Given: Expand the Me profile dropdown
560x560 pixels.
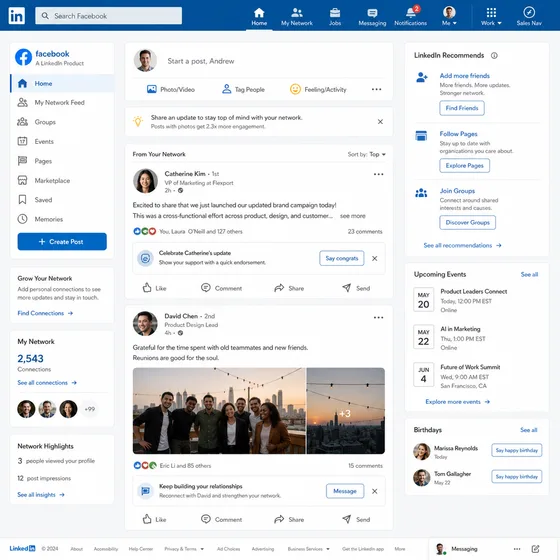Looking at the screenshot, I should 449,16.
